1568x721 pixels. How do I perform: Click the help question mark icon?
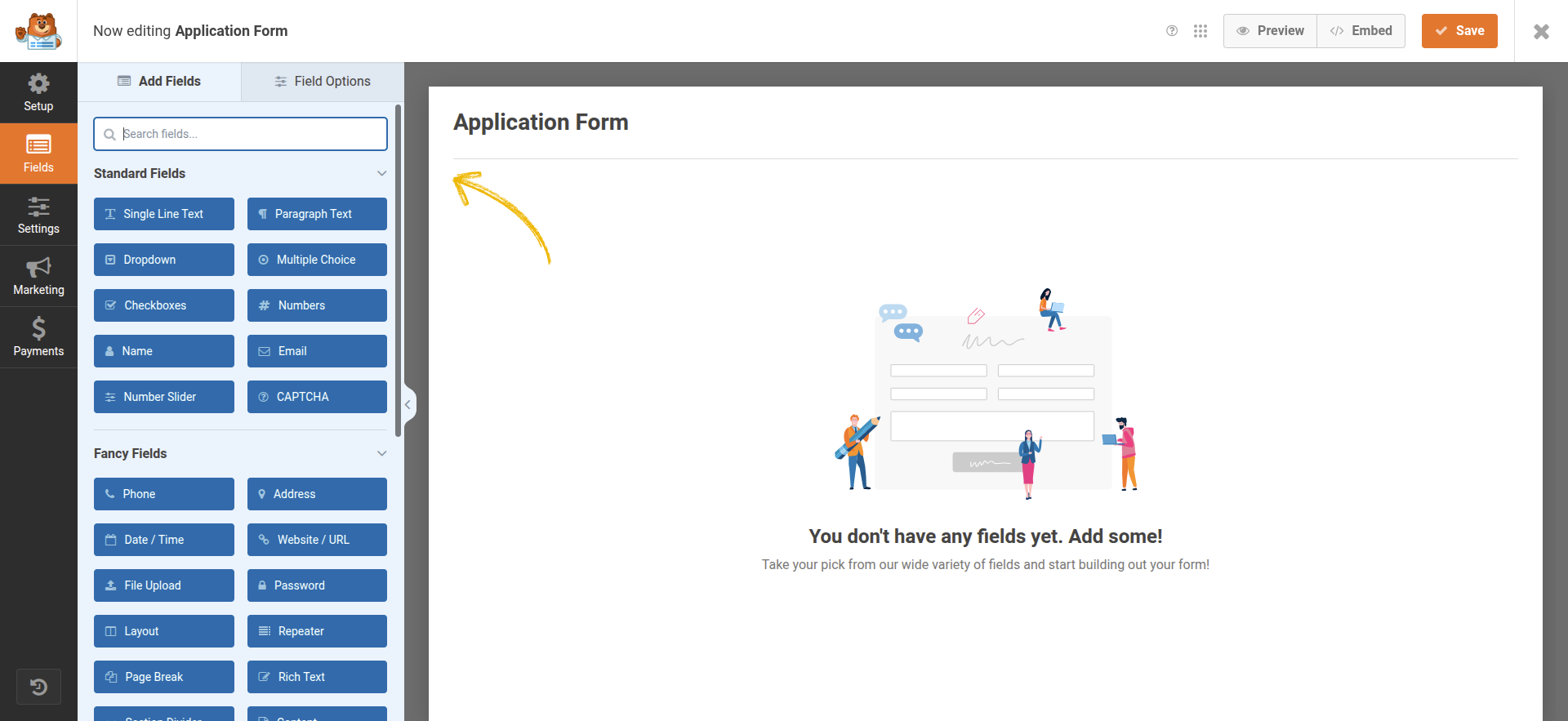pos(1172,31)
